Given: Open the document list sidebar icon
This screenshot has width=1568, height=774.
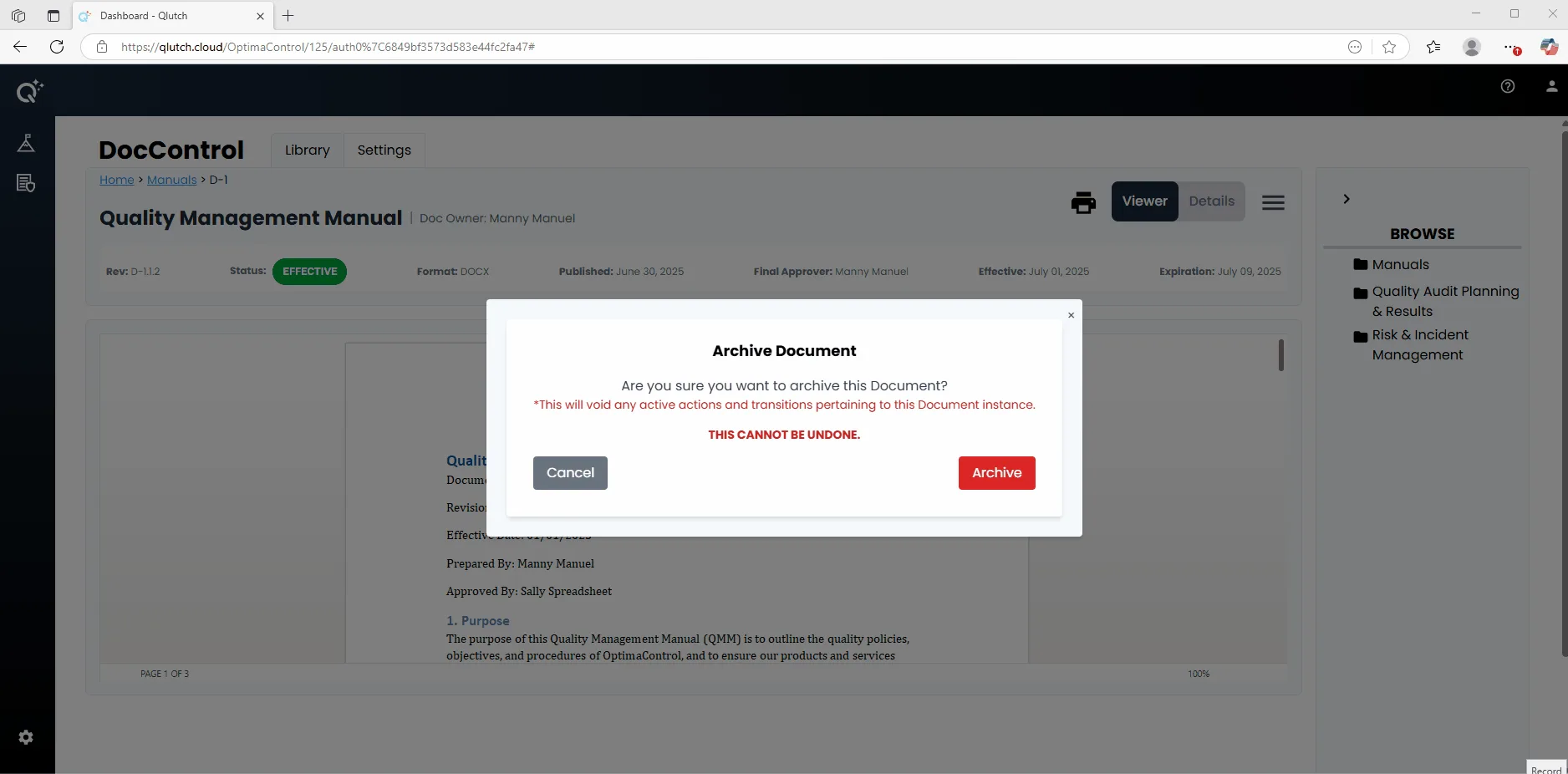Looking at the screenshot, I should point(26,183).
